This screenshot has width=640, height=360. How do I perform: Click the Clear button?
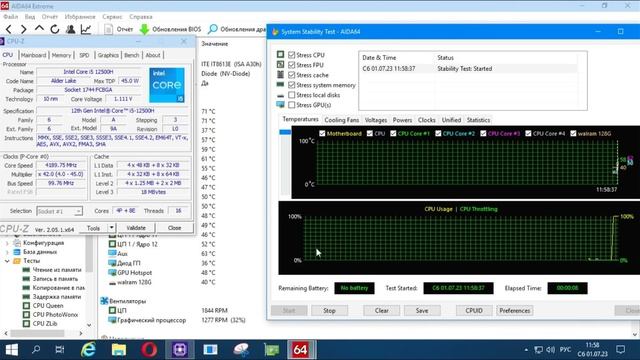click(382, 311)
